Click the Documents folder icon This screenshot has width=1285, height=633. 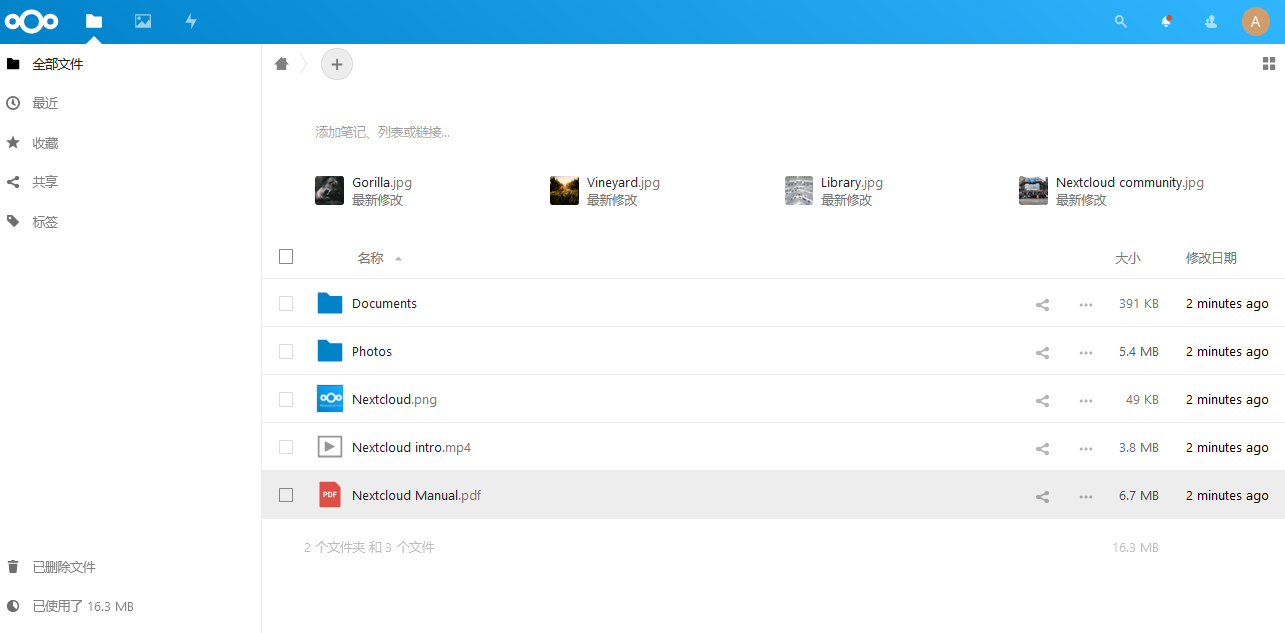click(x=330, y=303)
